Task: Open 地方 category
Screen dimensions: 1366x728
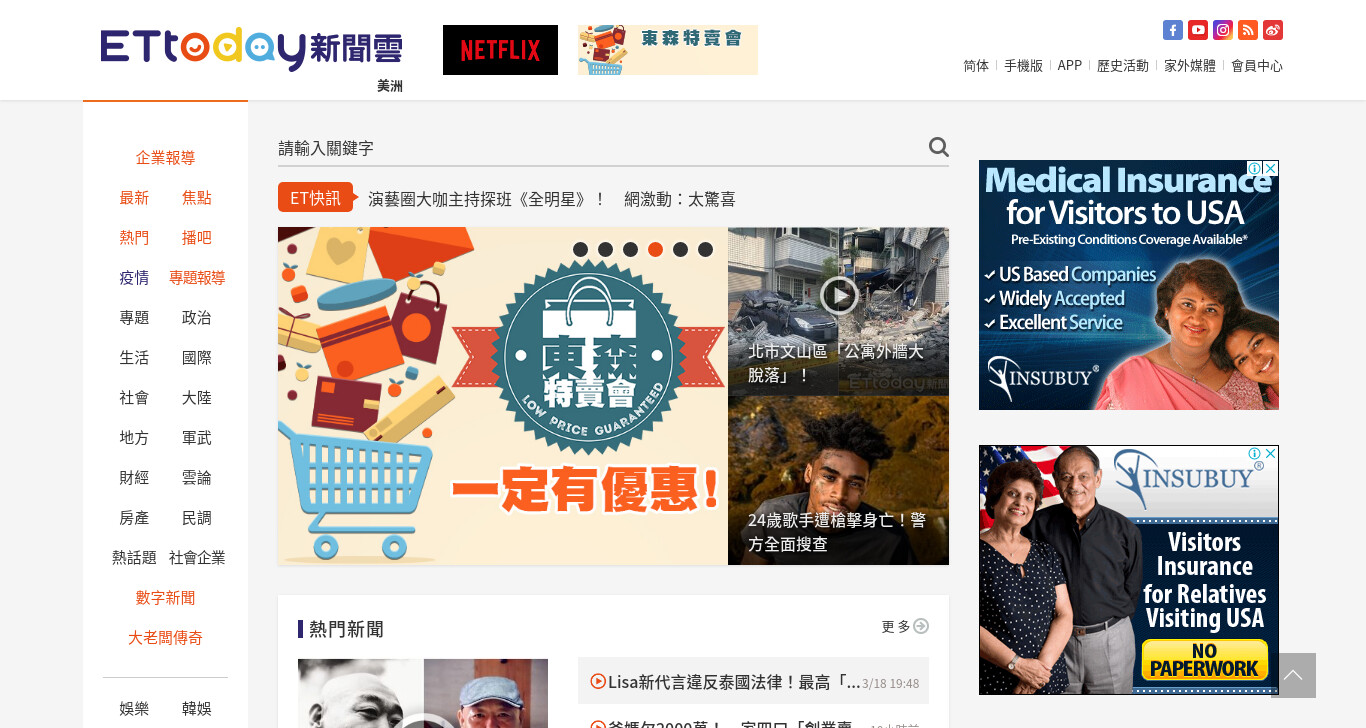Action: point(134,438)
